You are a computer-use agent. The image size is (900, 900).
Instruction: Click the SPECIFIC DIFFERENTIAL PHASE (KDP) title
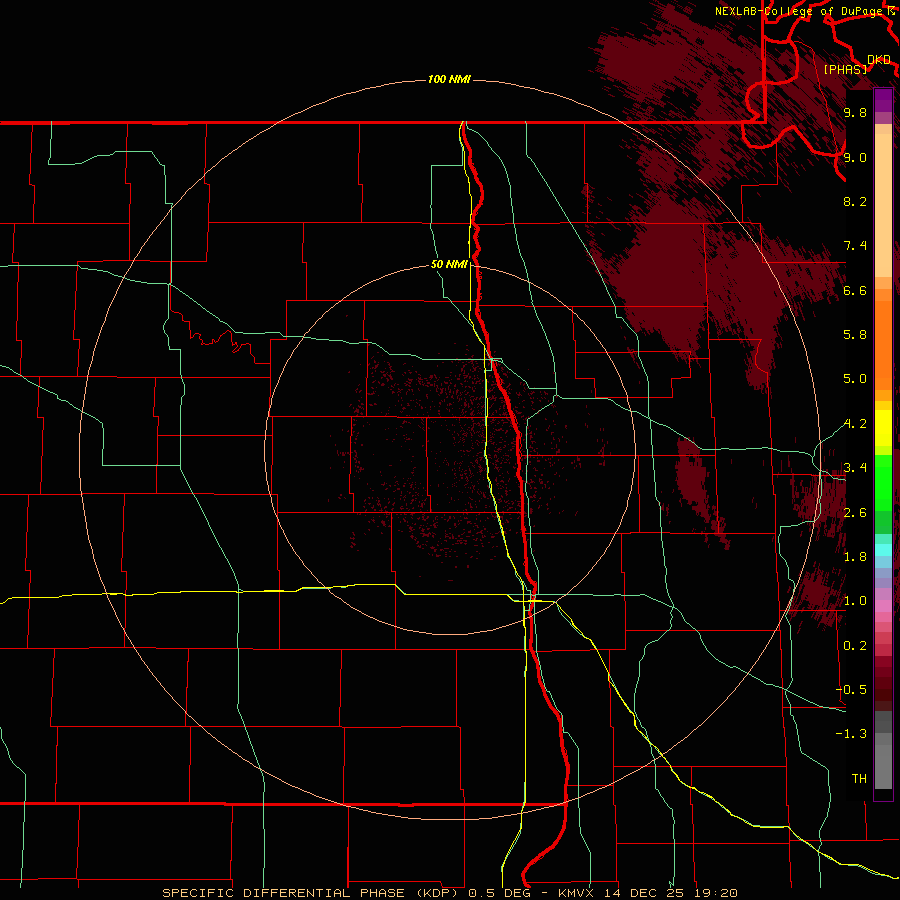312,893
